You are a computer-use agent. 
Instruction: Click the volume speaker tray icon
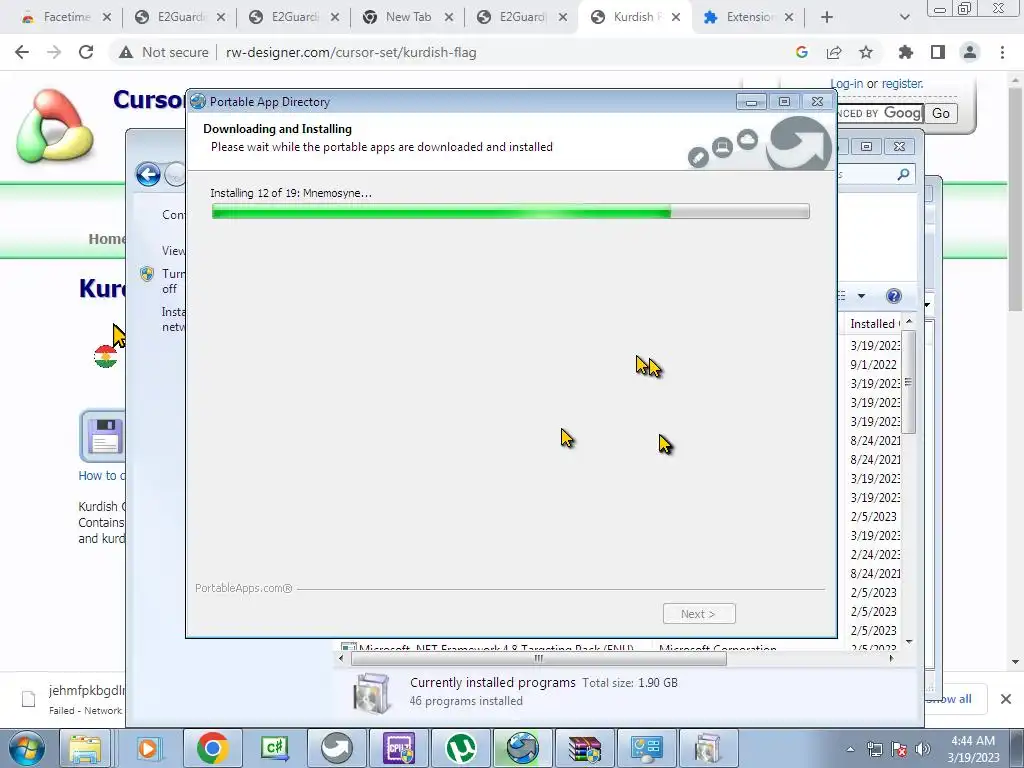pos(923,749)
